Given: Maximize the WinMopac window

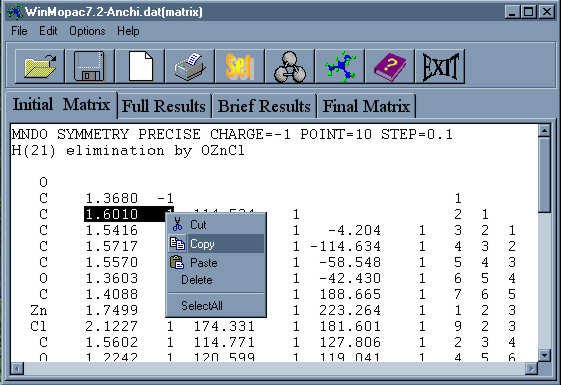Looking at the screenshot, I should tap(528, 12).
